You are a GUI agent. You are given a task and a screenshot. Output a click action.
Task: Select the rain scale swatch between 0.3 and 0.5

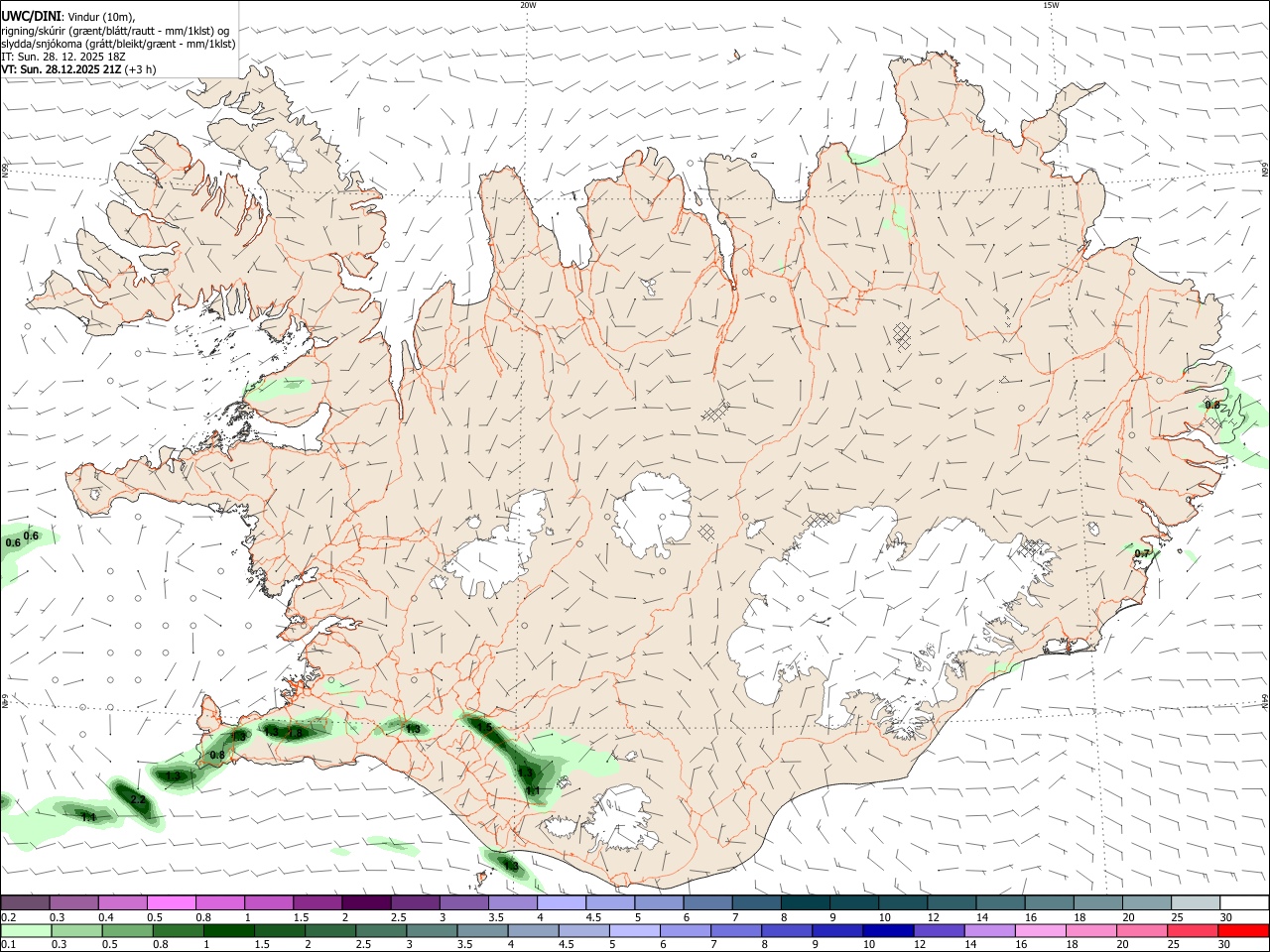[75, 930]
